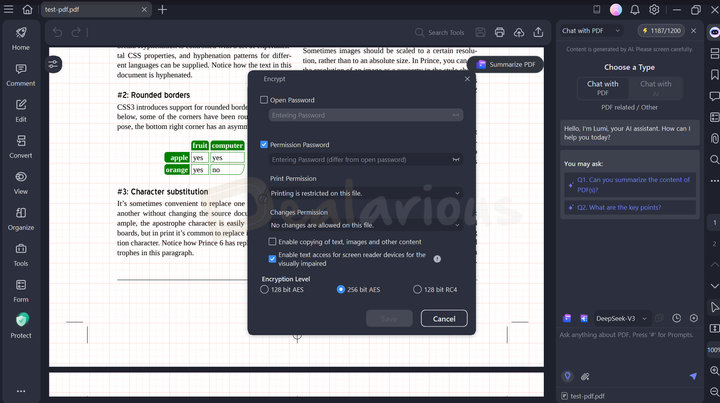Screen dimensions: 720x403
Task: Toggle permission password visibility eye
Action: [456, 159]
